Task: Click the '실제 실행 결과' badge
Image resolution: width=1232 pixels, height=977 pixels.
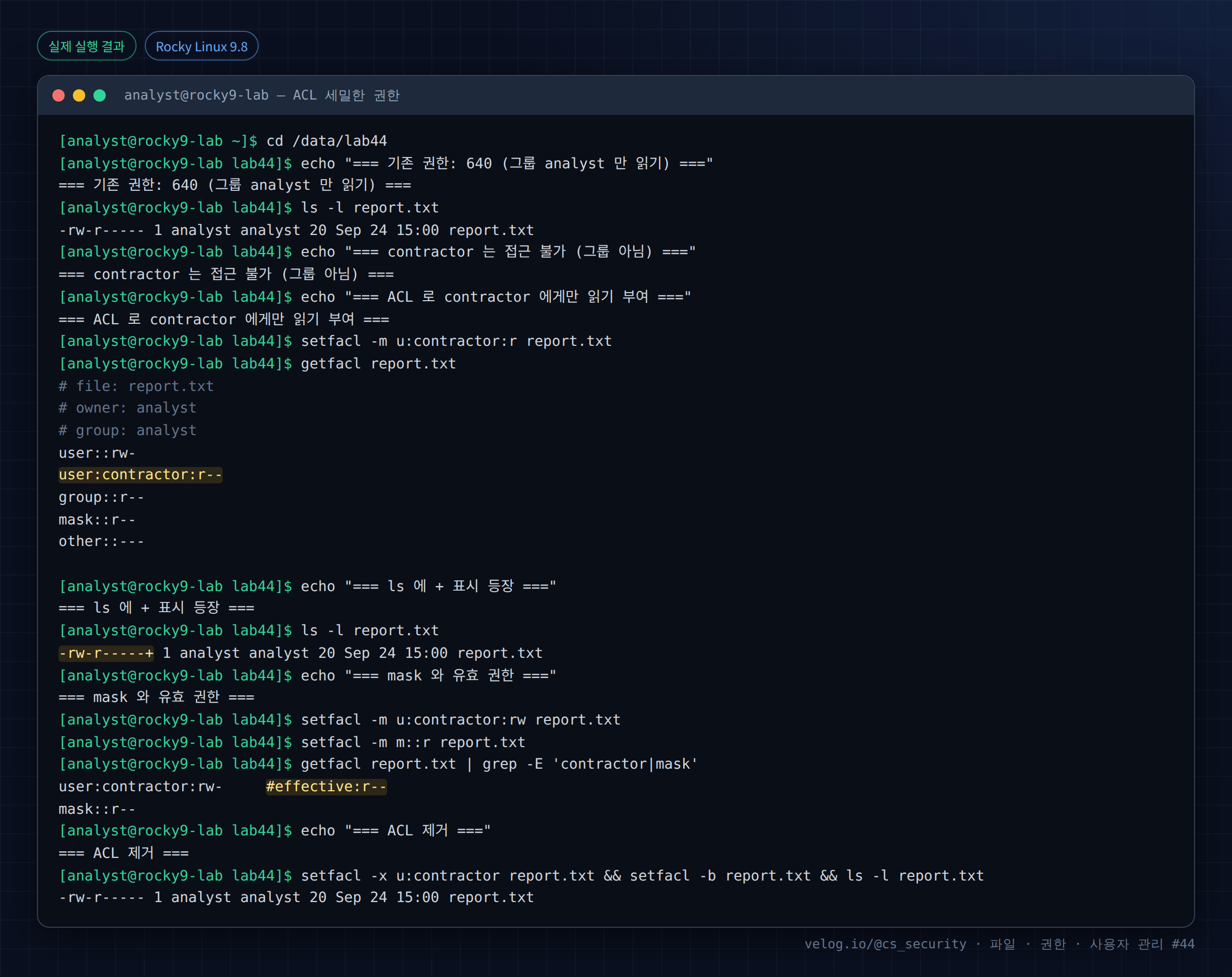Action: (x=86, y=46)
